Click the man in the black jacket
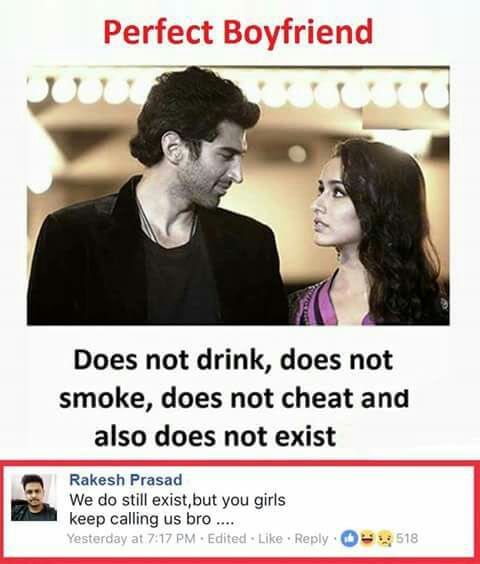480x564 pixels. tap(158, 201)
